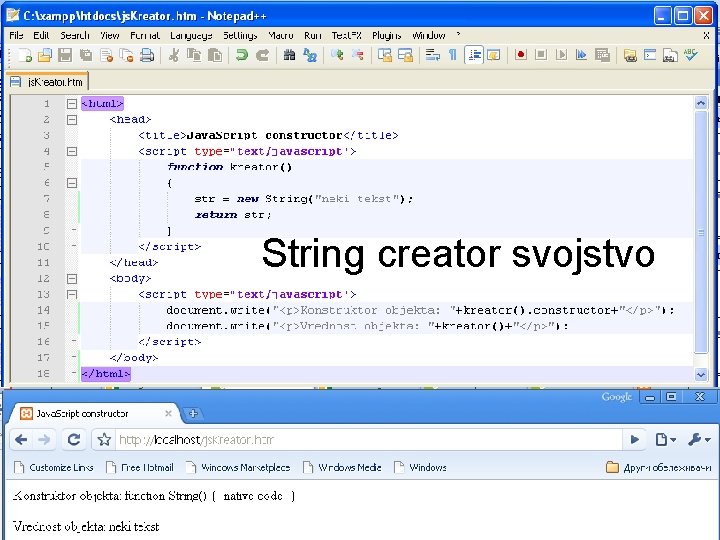This screenshot has height=540, width=720.
Task: Toggle Word Wrap in the toolbar
Action: [432, 55]
